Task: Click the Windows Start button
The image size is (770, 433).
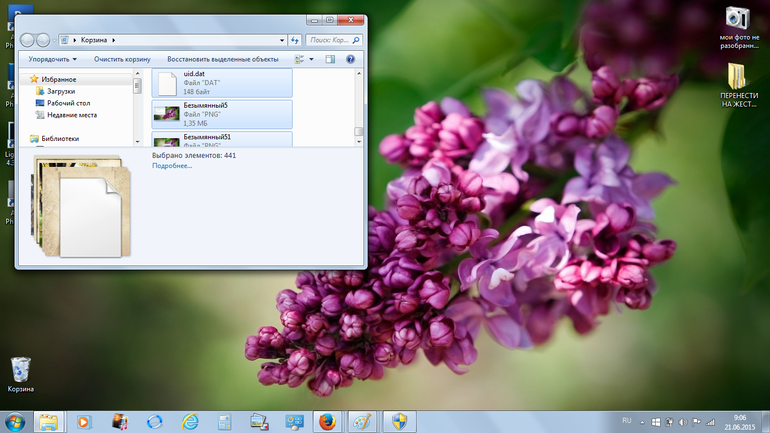Action: pyautogui.click(x=15, y=421)
